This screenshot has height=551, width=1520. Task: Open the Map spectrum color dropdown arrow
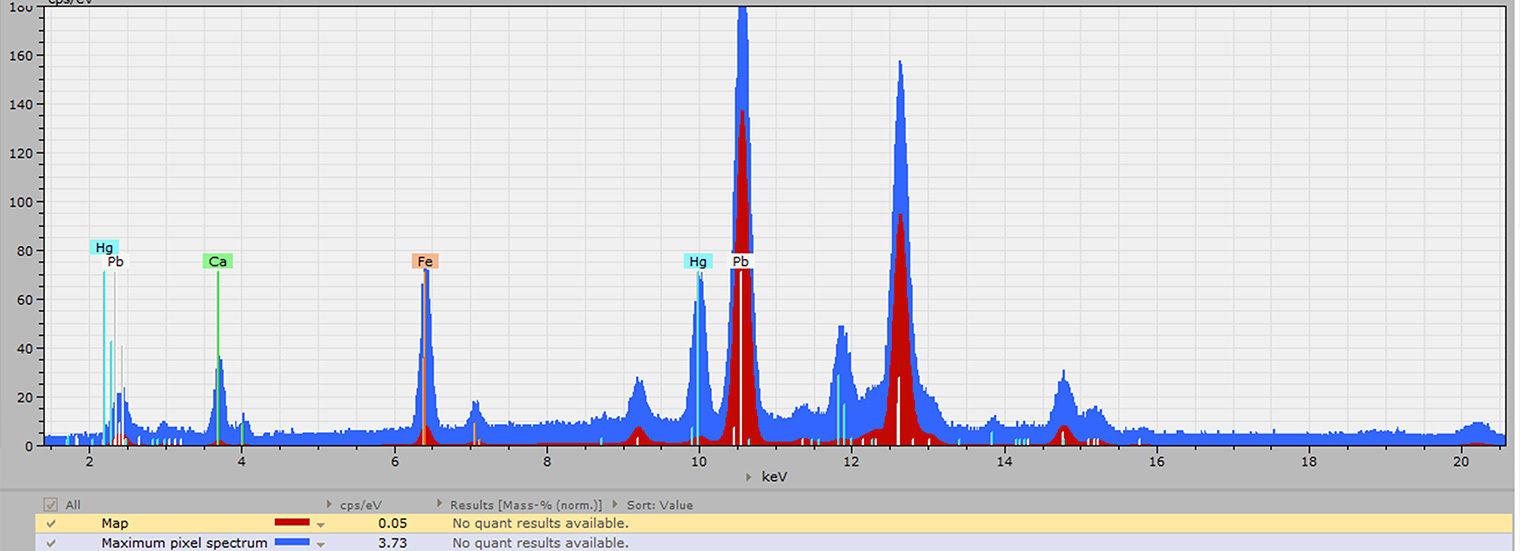(321, 524)
